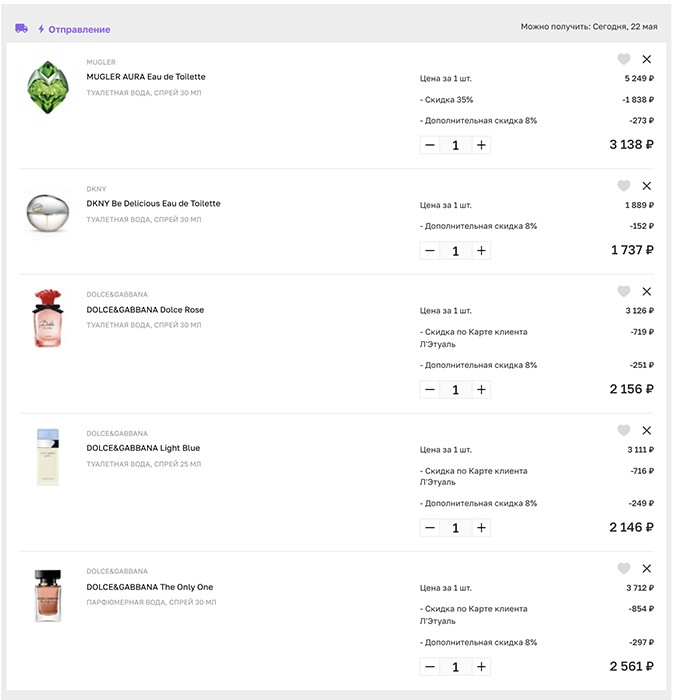Remove The Only One from cart
Image resolution: width=676 pixels, height=700 pixels.
pyautogui.click(x=647, y=569)
